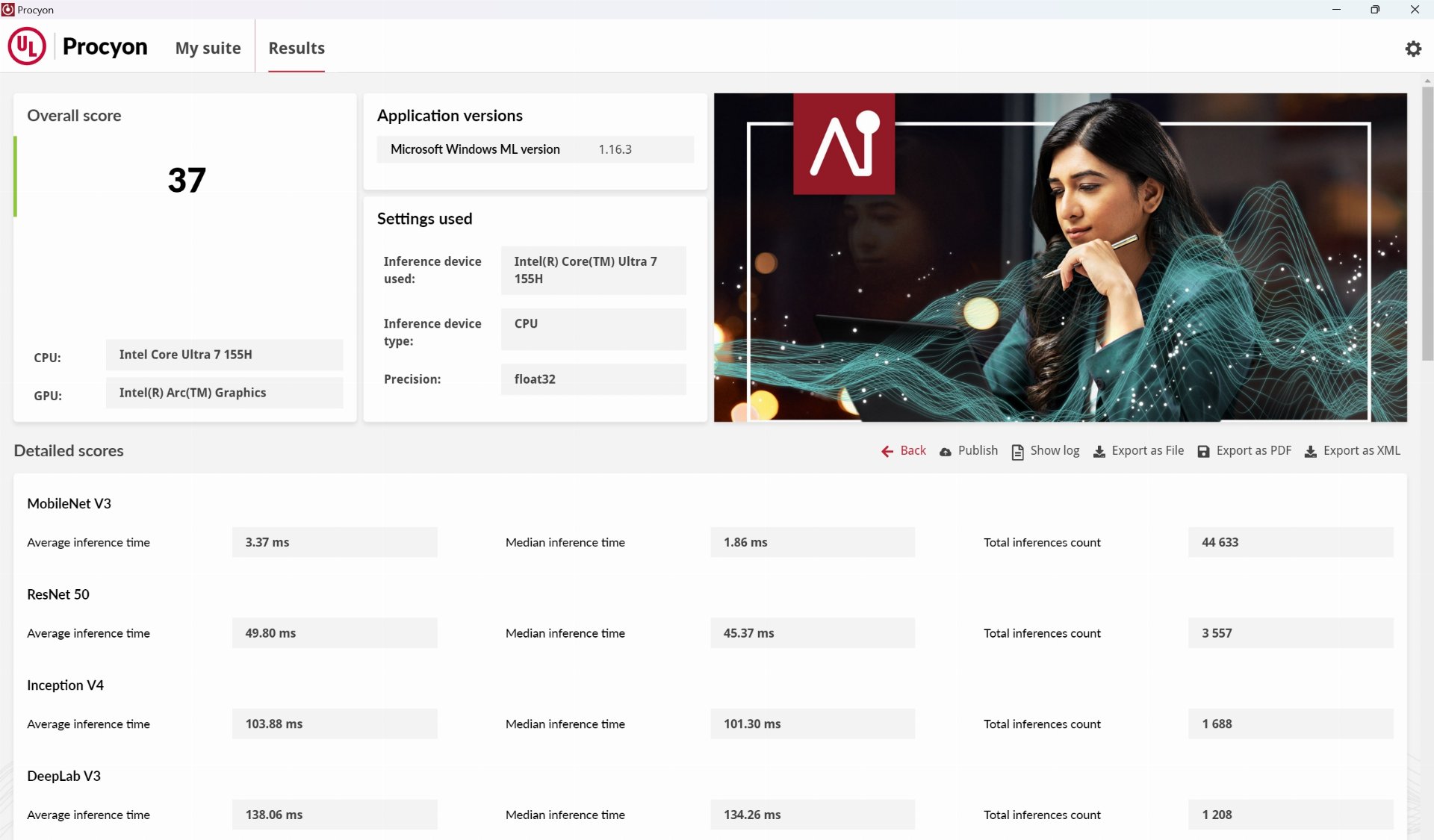Click DeepLab average time 138.06 ms
The width and height of the screenshot is (1434, 840).
(335, 815)
